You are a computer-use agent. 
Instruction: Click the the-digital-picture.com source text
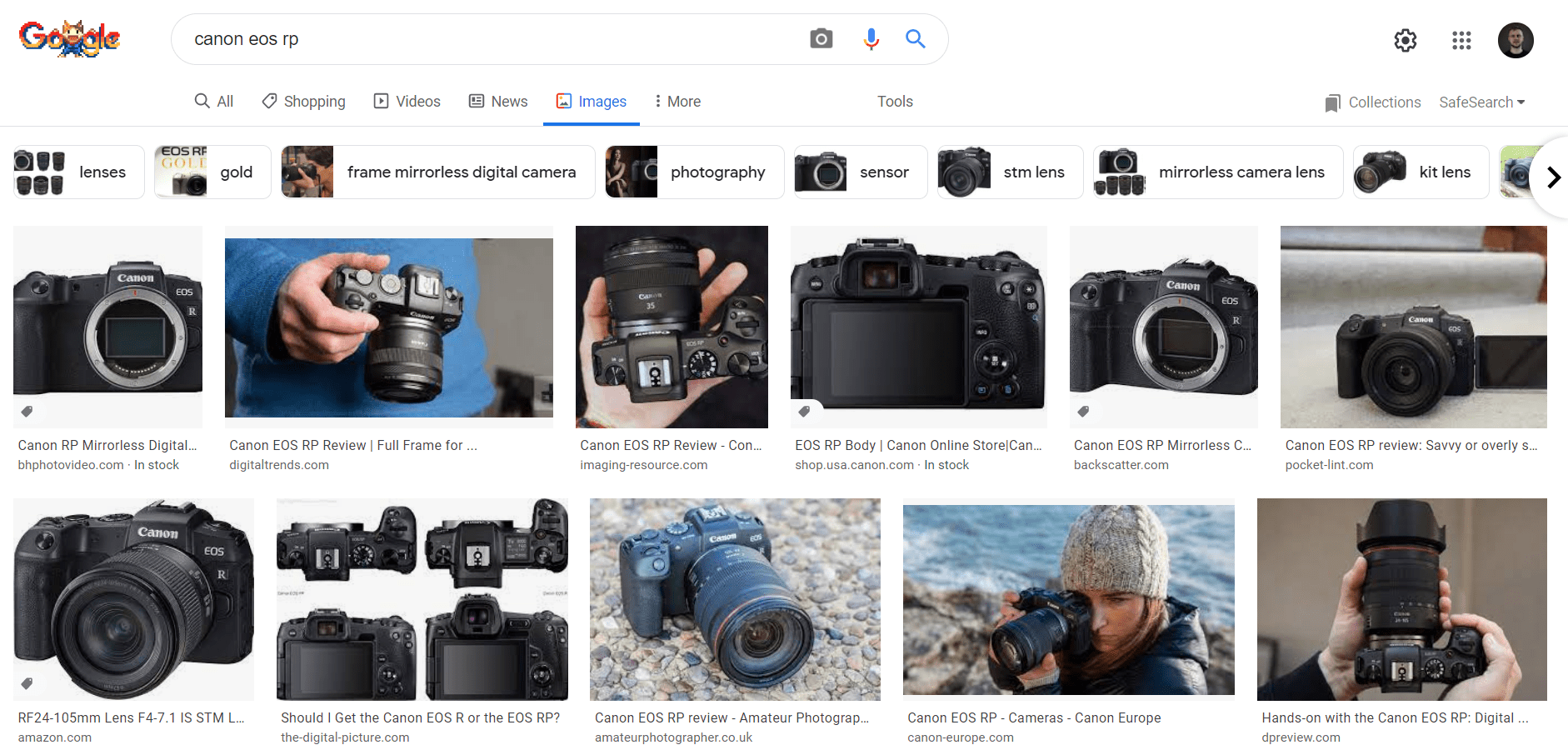[x=345, y=737]
